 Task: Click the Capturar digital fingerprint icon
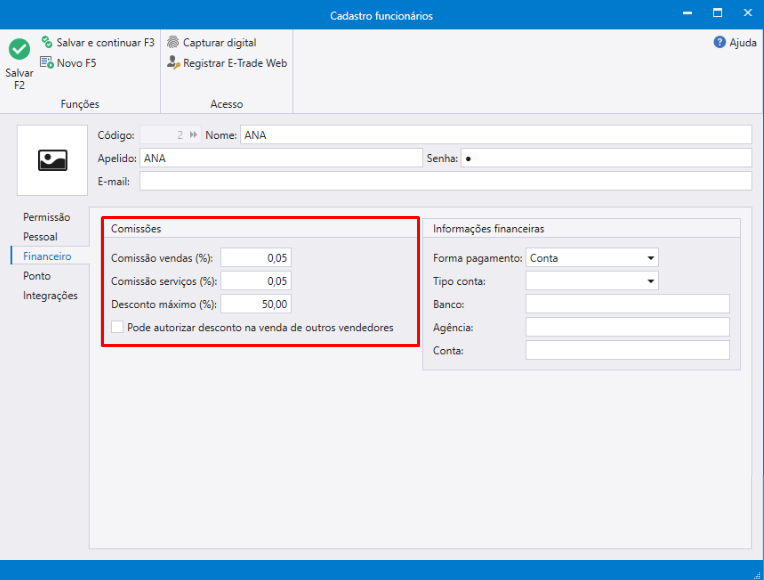click(x=173, y=42)
